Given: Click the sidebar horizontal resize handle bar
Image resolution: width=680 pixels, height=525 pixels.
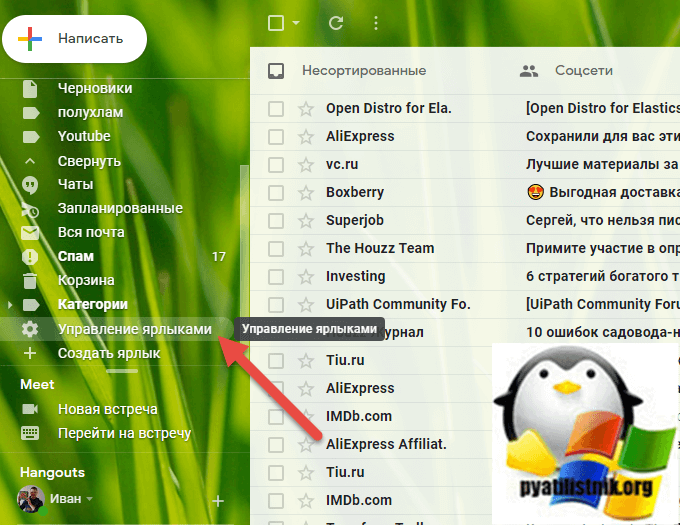Looking at the screenshot, I should (x=122, y=371).
